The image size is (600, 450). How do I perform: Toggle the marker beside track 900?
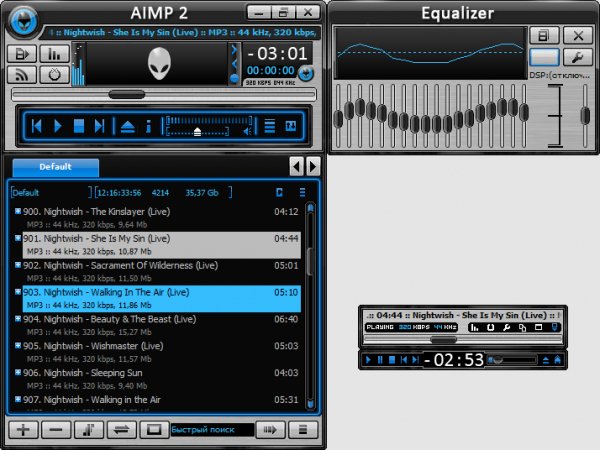click(x=18, y=211)
